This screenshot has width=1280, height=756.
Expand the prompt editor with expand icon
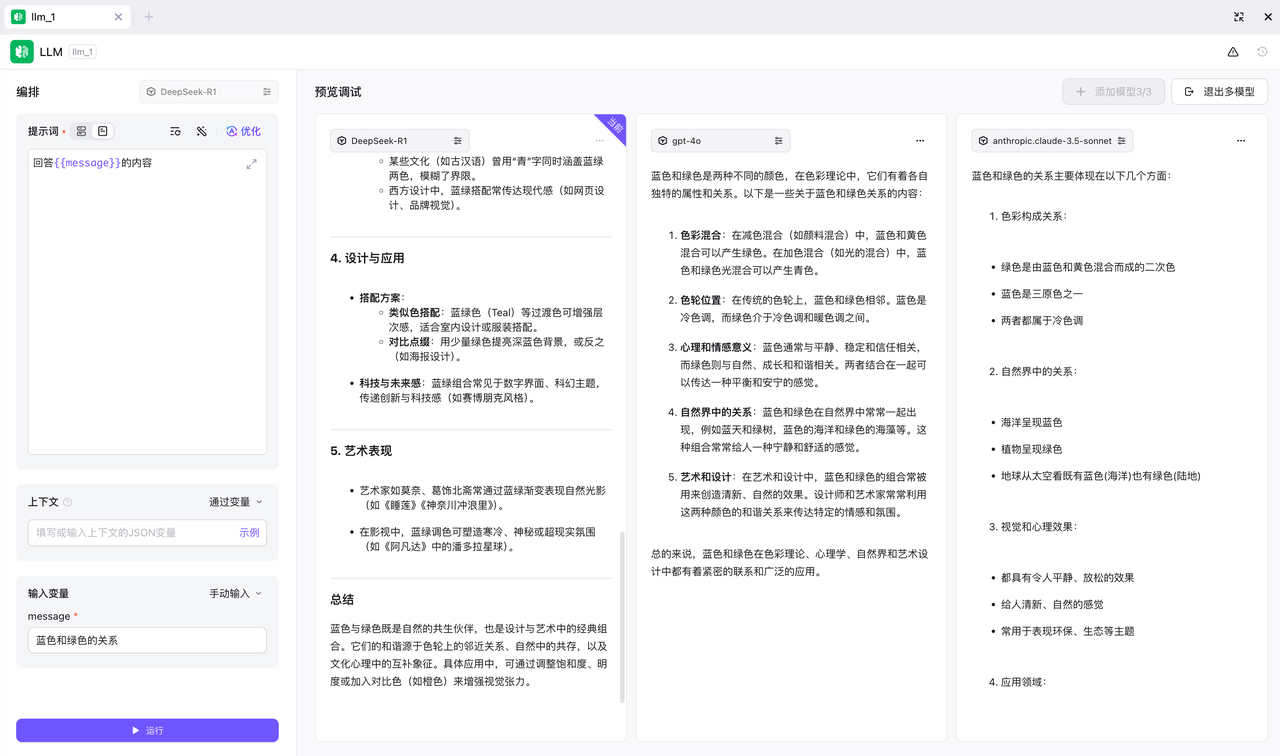pos(251,164)
